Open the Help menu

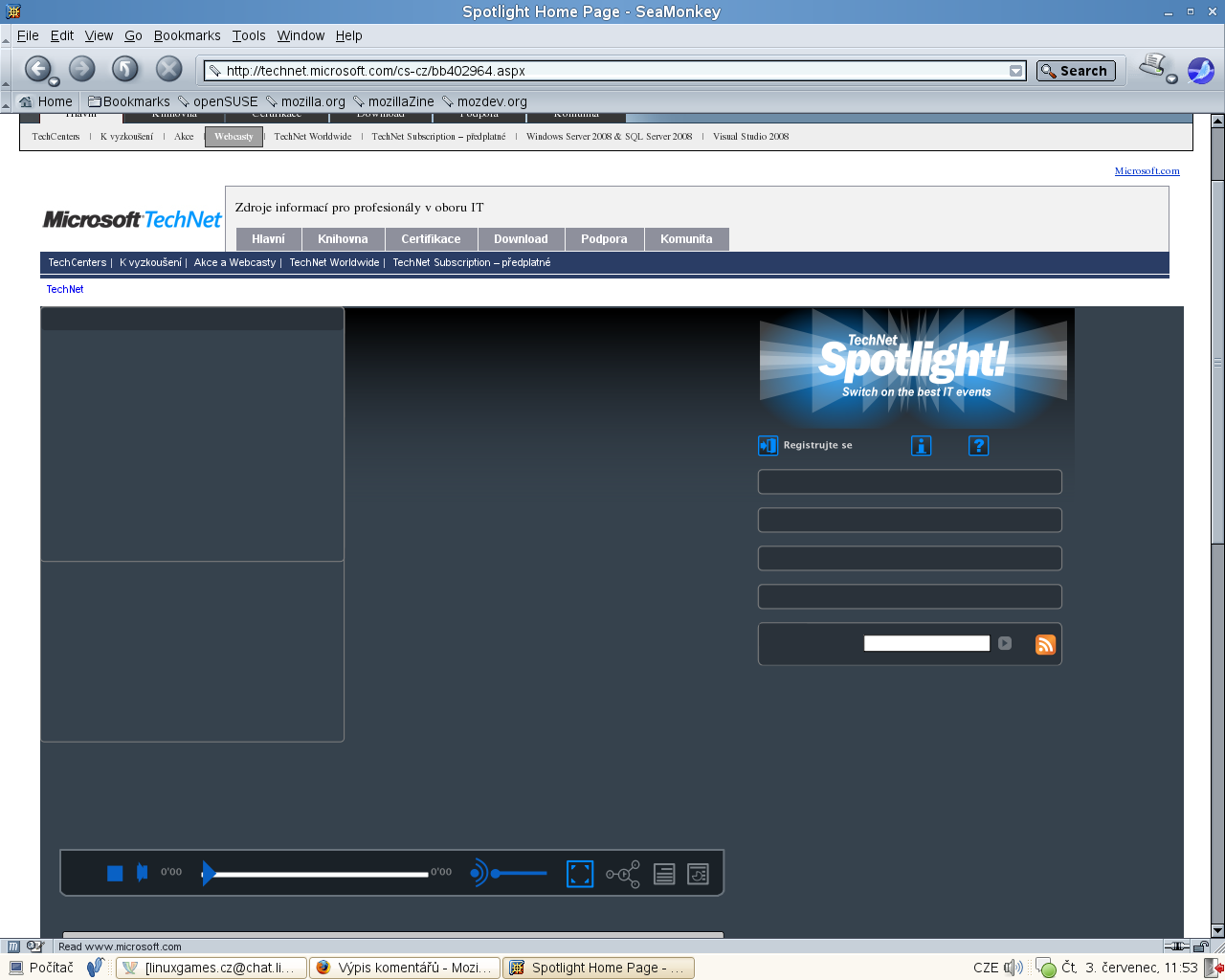tap(348, 35)
